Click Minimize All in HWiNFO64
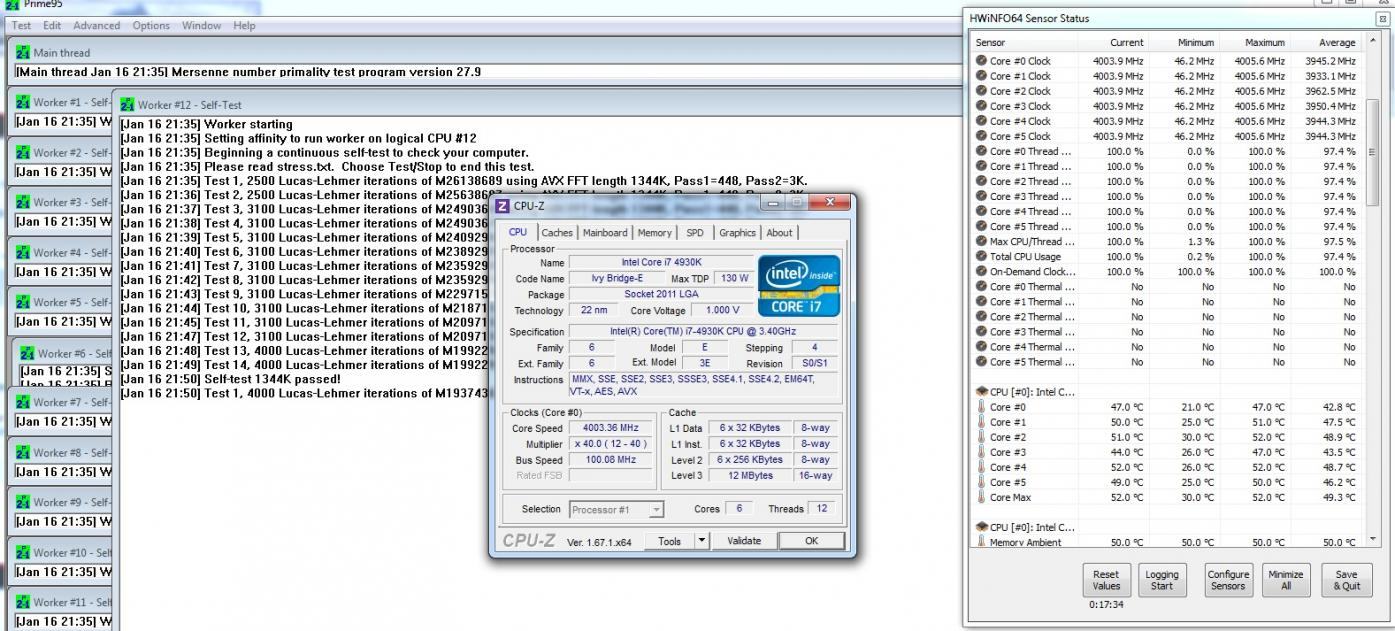 [1286, 581]
